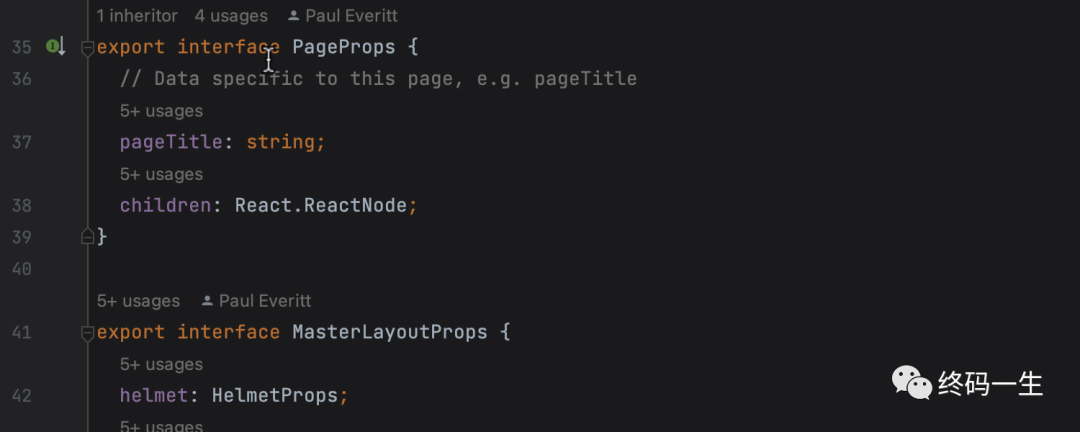Click line number 40 in the gutter
The width and height of the screenshot is (1080, 432).
(21, 269)
